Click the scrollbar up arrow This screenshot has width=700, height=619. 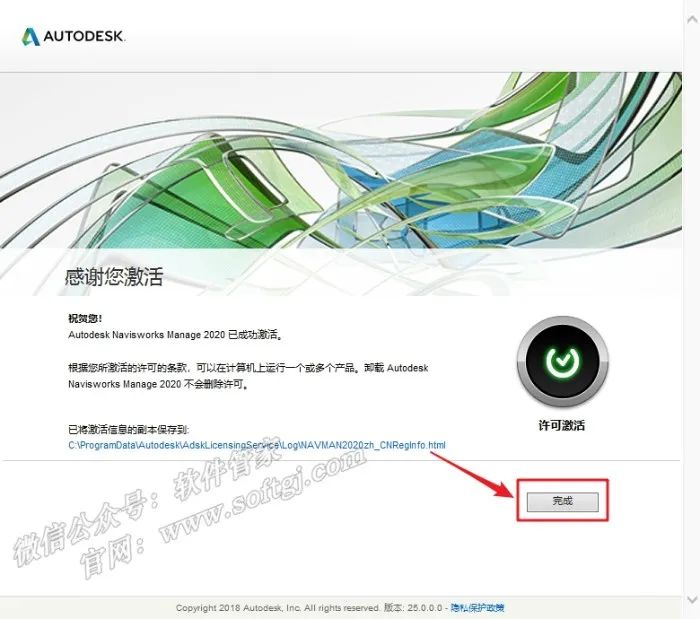(692, 20)
